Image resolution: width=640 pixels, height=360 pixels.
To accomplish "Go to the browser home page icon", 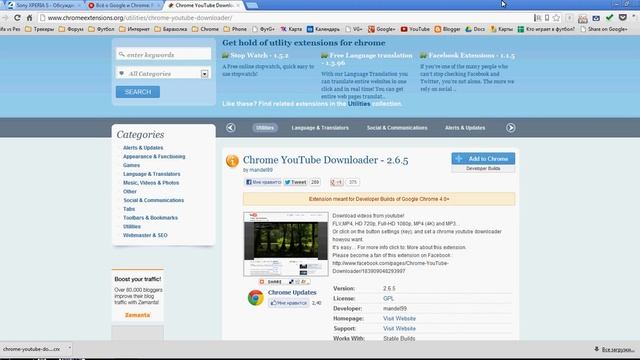I will (x=29, y=18).
